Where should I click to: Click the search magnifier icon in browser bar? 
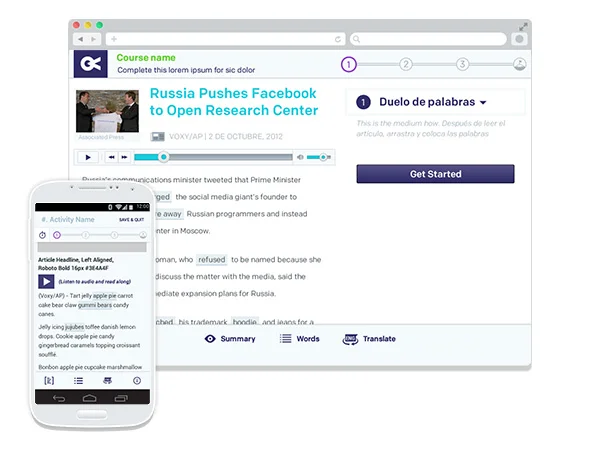(x=356, y=39)
